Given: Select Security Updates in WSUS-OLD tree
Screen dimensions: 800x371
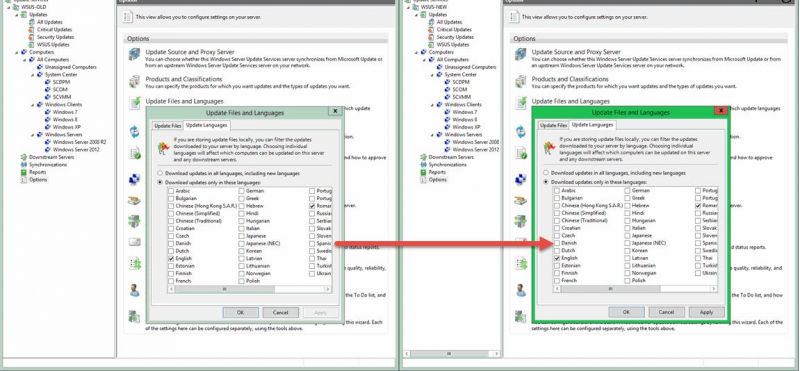Looking at the screenshot, I should (55, 37).
